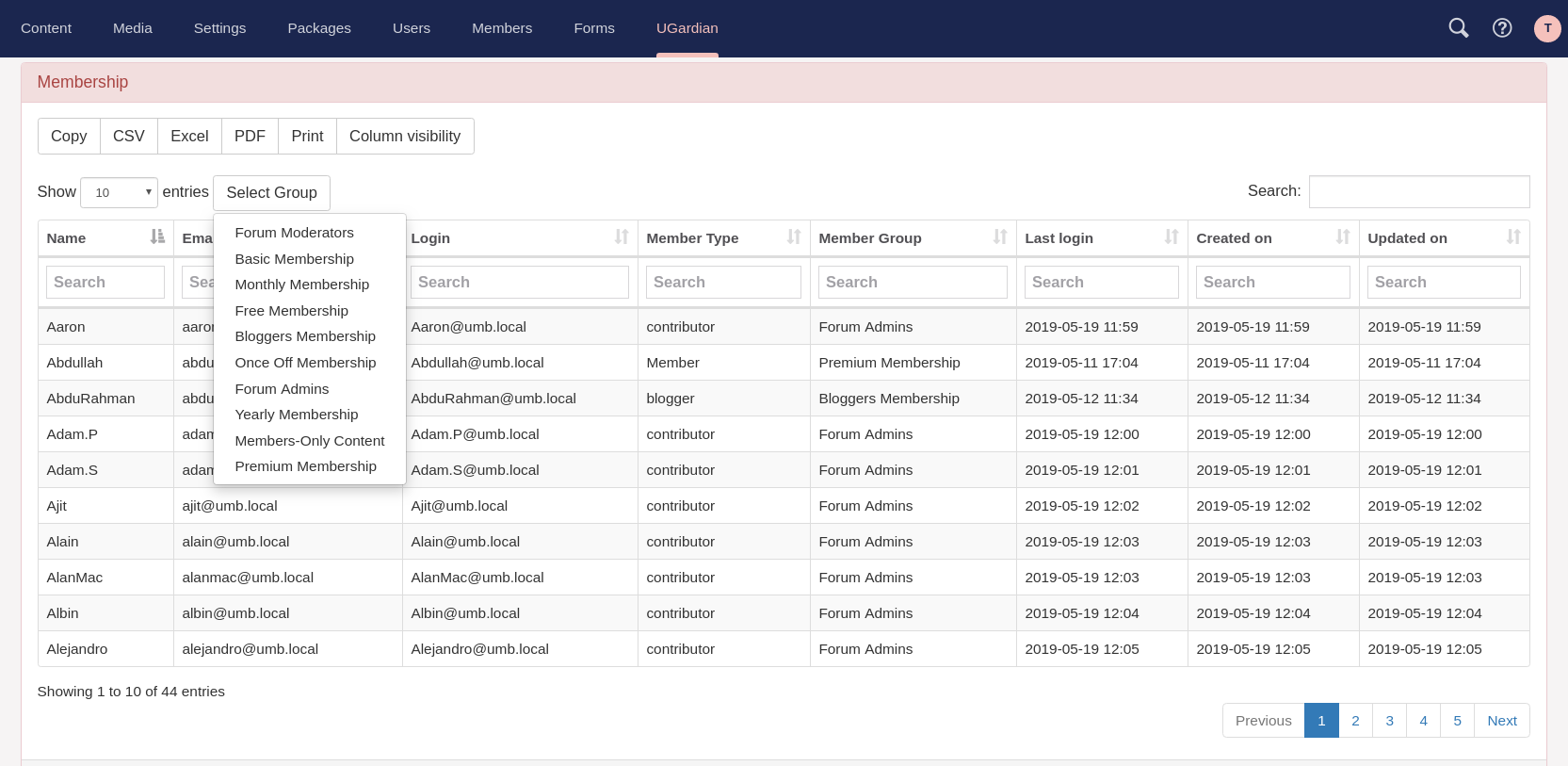
Task: Sort by Member Type column icon
Action: tap(794, 237)
